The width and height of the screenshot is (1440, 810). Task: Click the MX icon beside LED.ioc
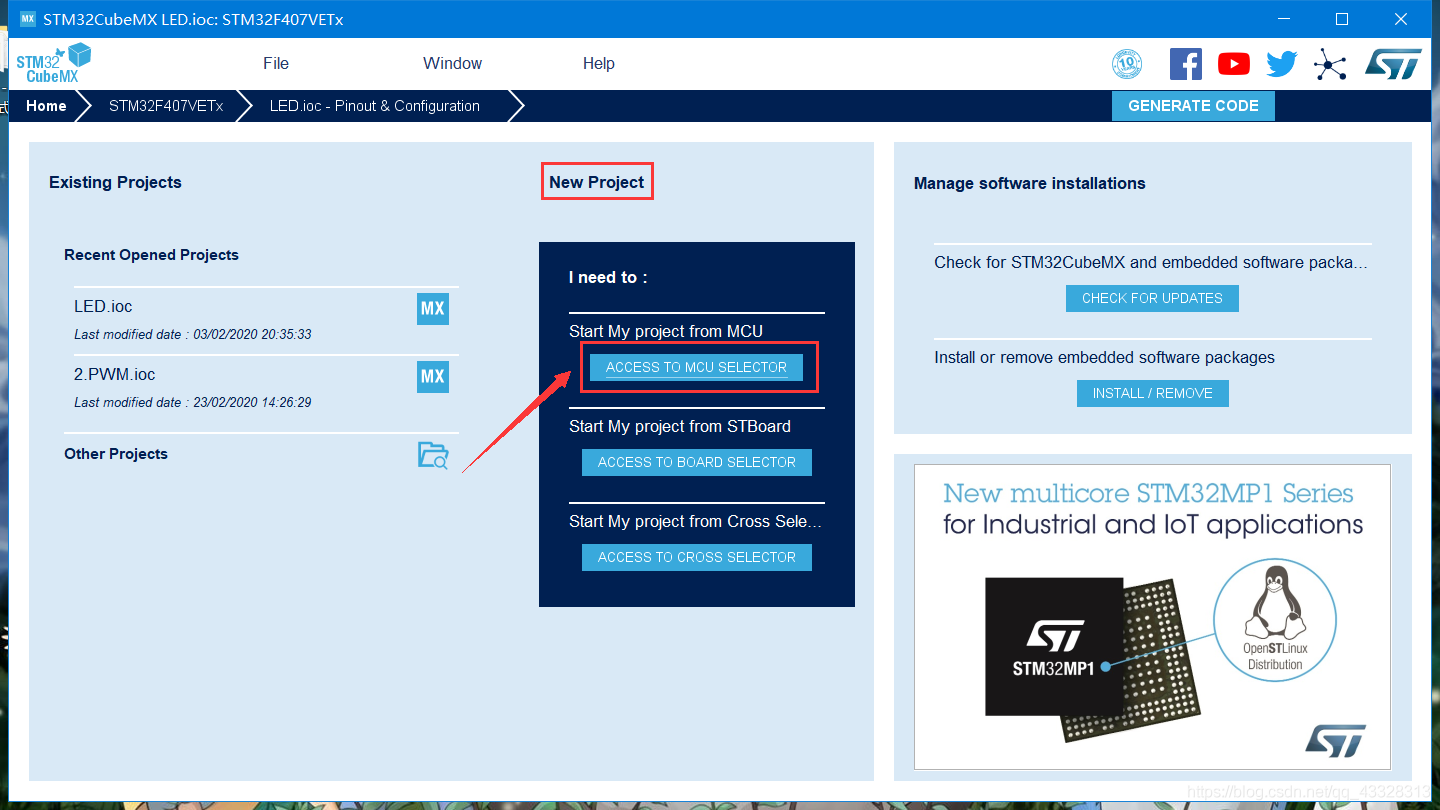pos(433,309)
